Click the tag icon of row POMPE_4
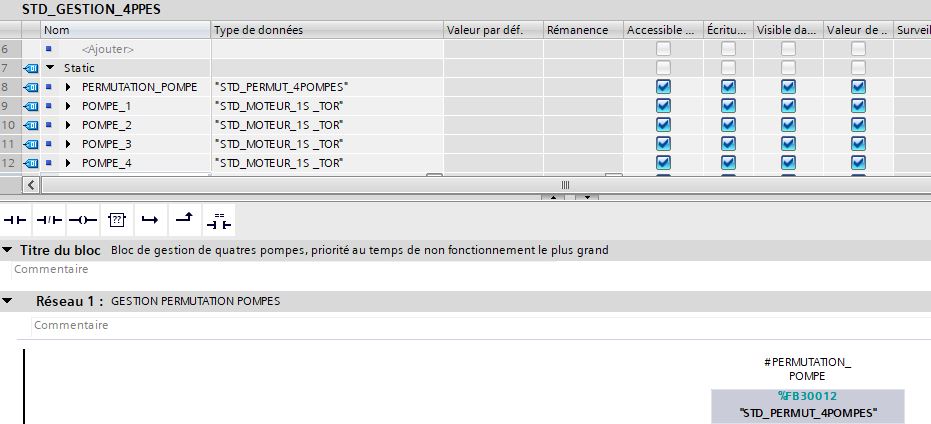The width and height of the screenshot is (931, 424). tap(30, 163)
